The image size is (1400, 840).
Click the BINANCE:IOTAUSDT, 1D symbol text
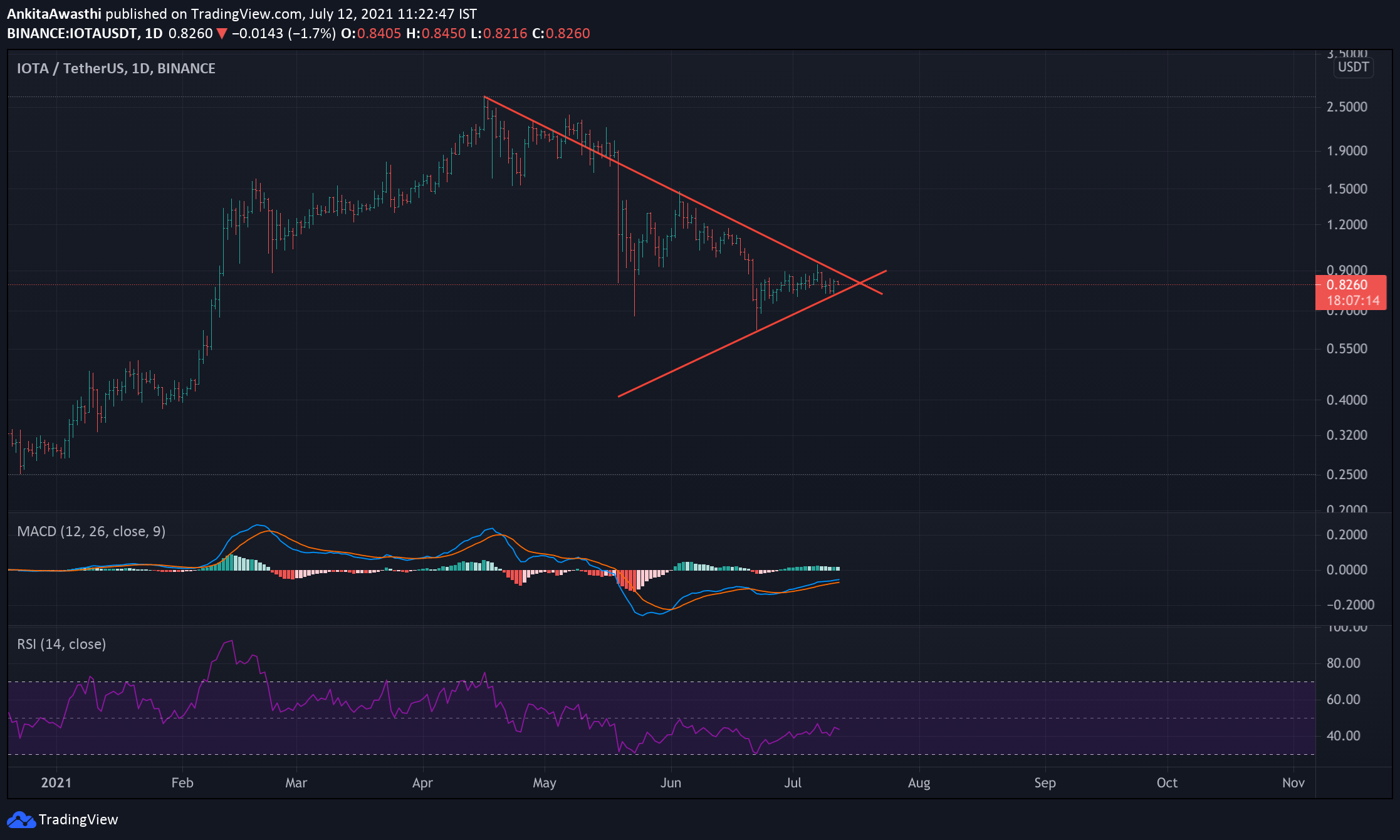pyautogui.click(x=85, y=33)
